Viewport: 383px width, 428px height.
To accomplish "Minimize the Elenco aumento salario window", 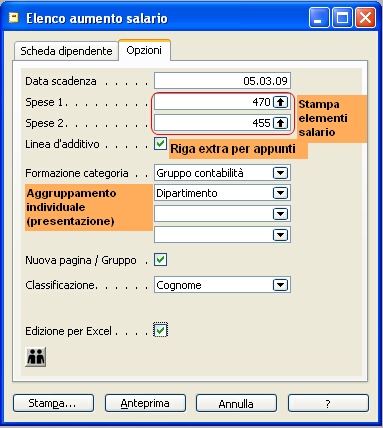I will [319, 18].
